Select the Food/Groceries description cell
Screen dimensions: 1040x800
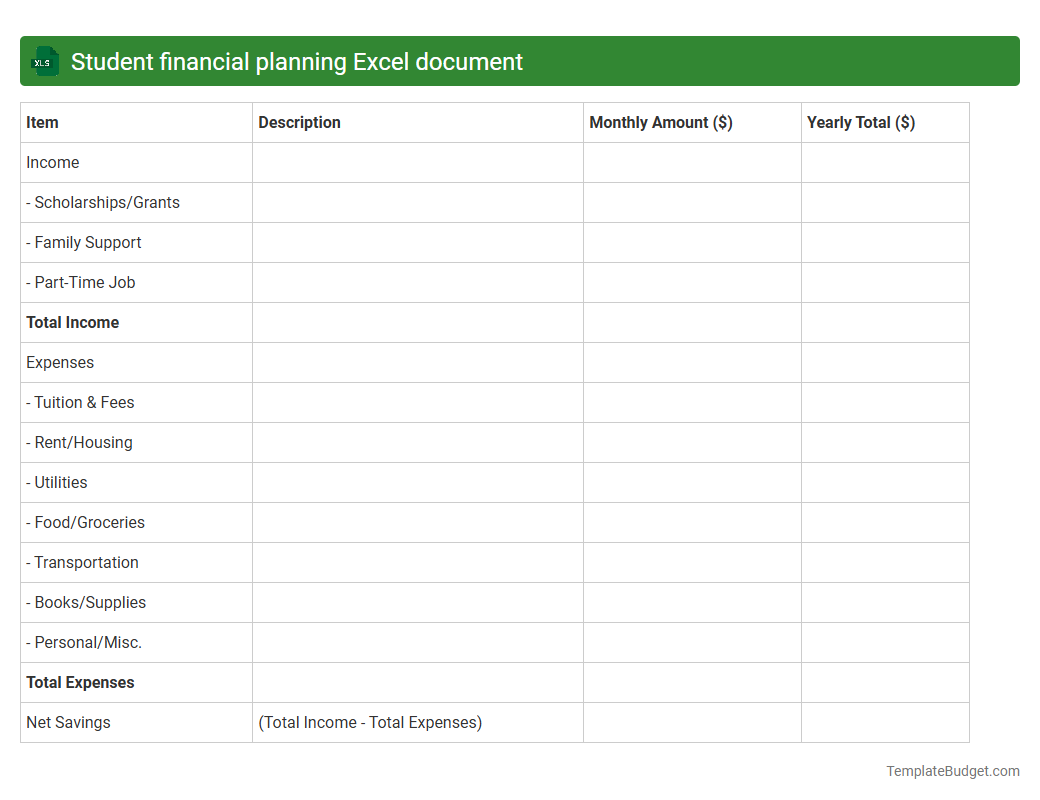tap(417, 522)
